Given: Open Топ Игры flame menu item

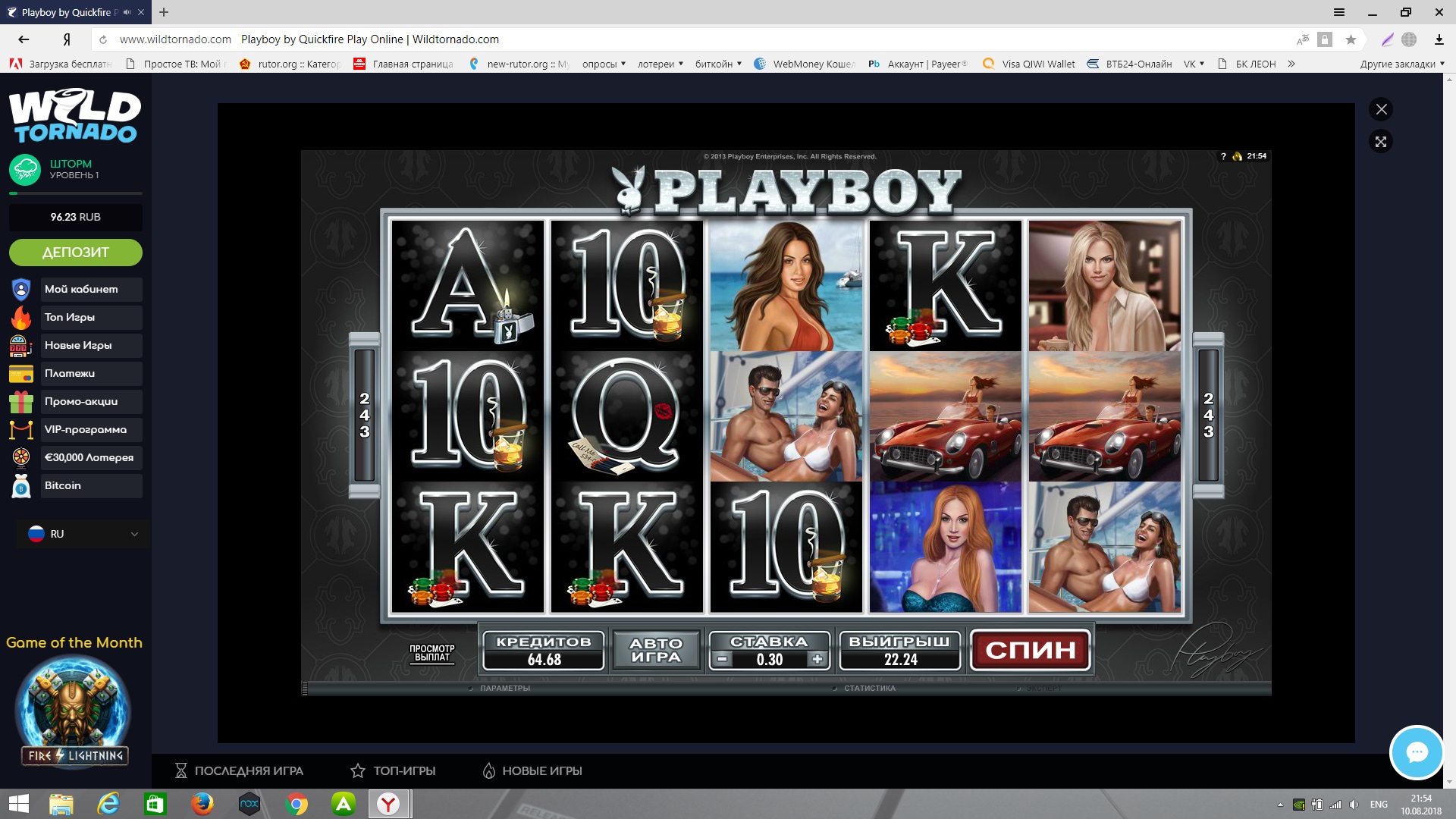Looking at the screenshot, I should tap(76, 317).
